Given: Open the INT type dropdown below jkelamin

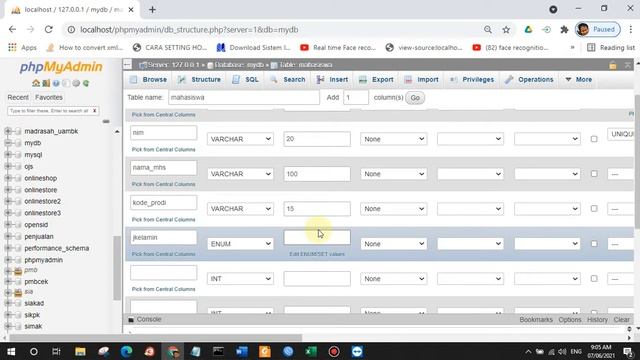Looking at the screenshot, I should 240,278.
